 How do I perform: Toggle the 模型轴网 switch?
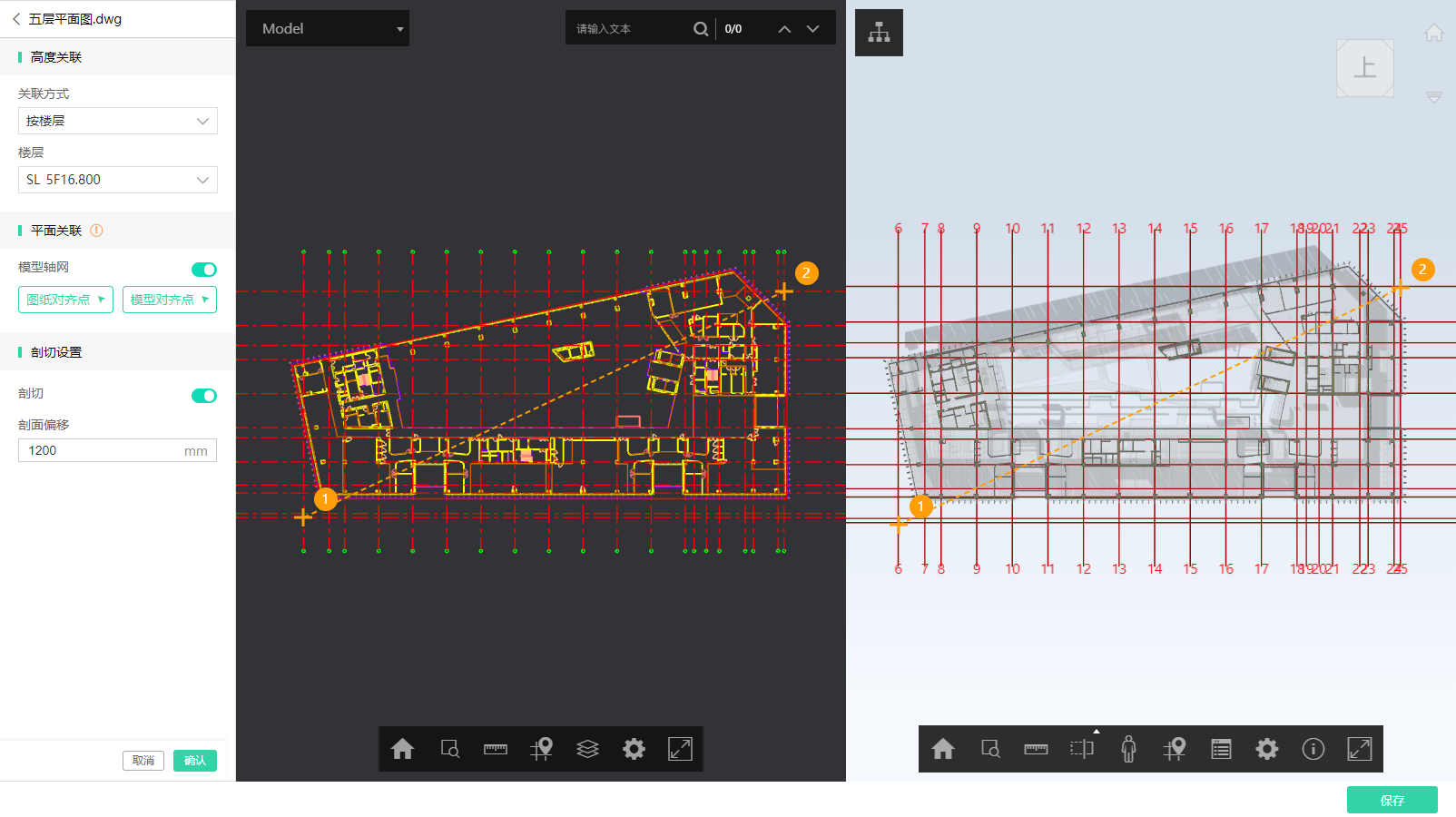coord(204,270)
